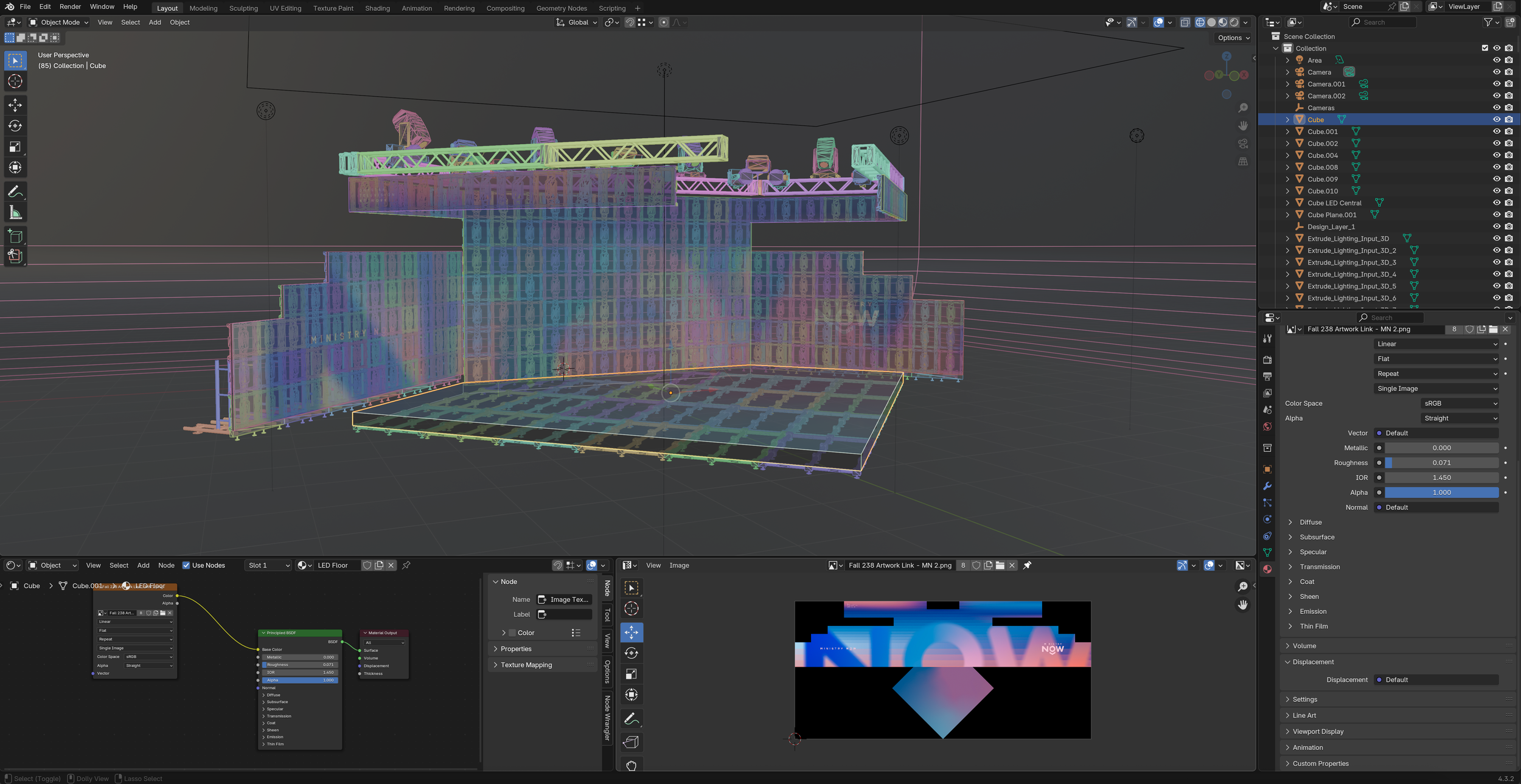Open the Color Space dropdown set to sRGB

tap(1460, 403)
